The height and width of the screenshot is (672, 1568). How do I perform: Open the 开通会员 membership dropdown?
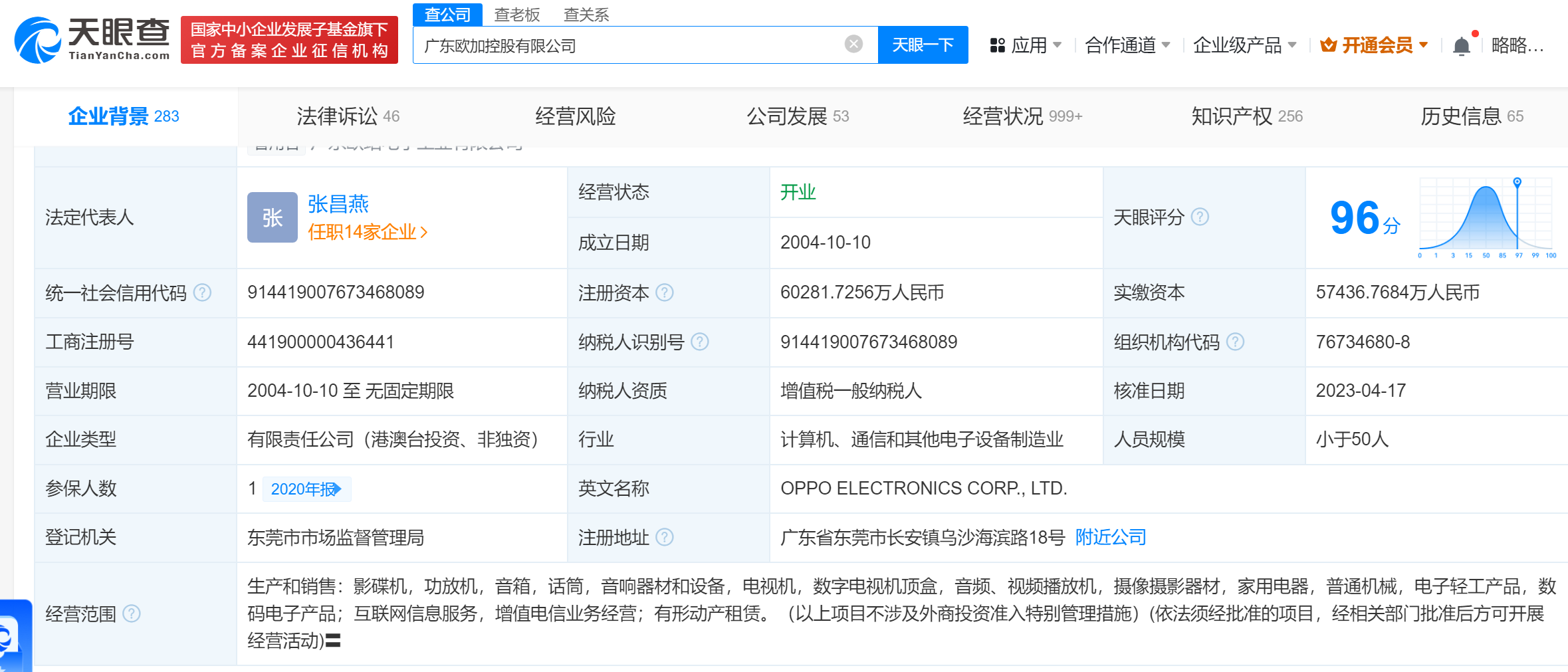[1374, 45]
